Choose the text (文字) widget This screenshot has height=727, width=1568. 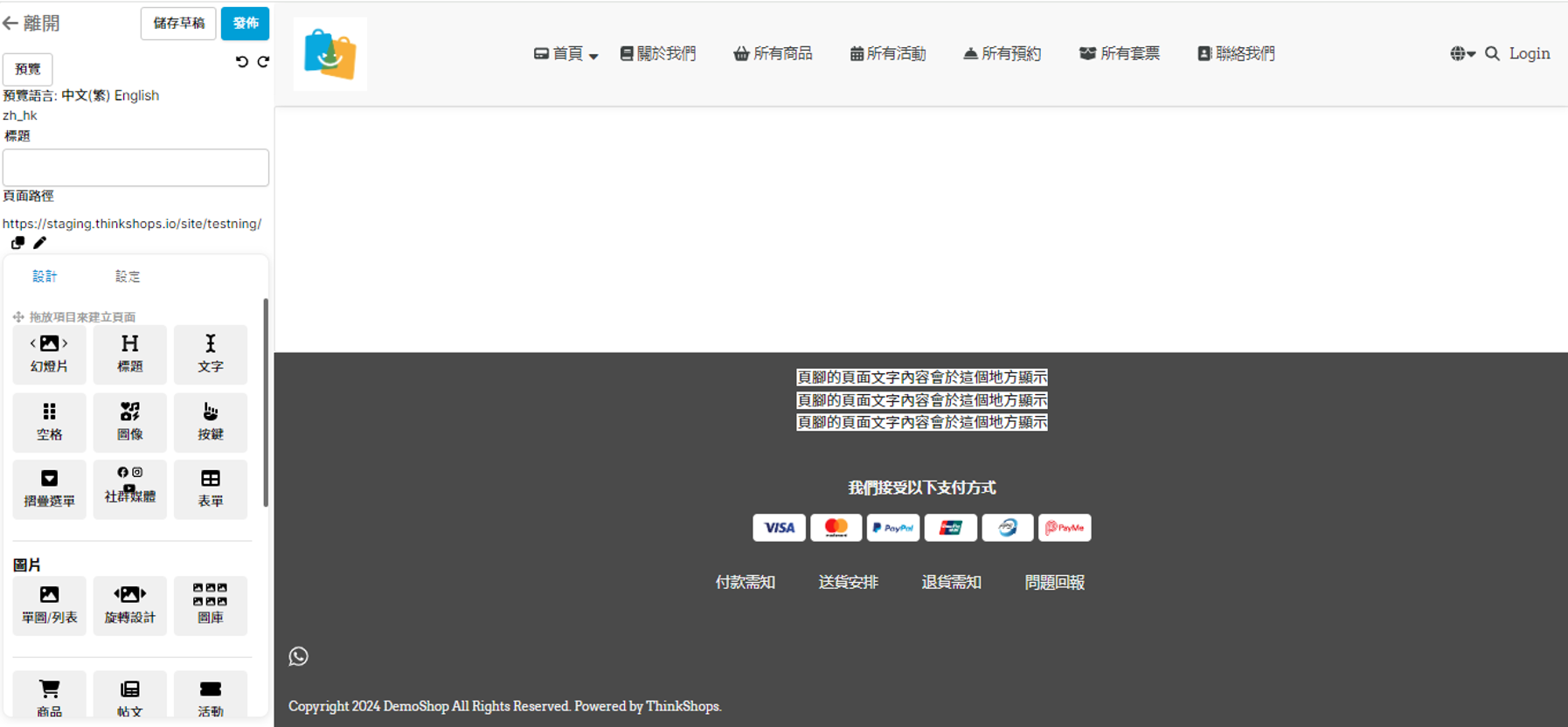tap(210, 354)
